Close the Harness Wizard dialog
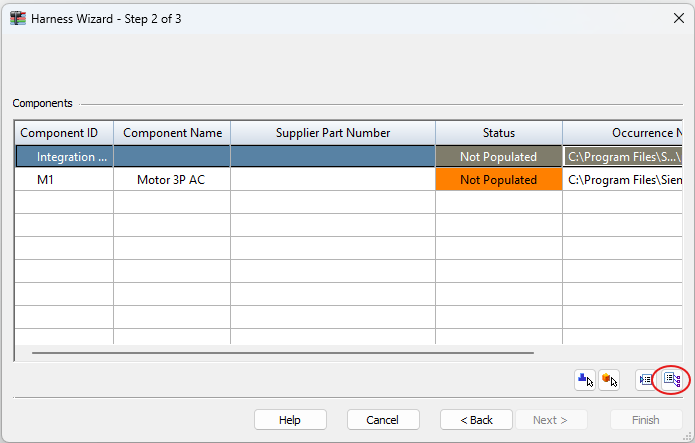The width and height of the screenshot is (695, 443). tap(679, 18)
